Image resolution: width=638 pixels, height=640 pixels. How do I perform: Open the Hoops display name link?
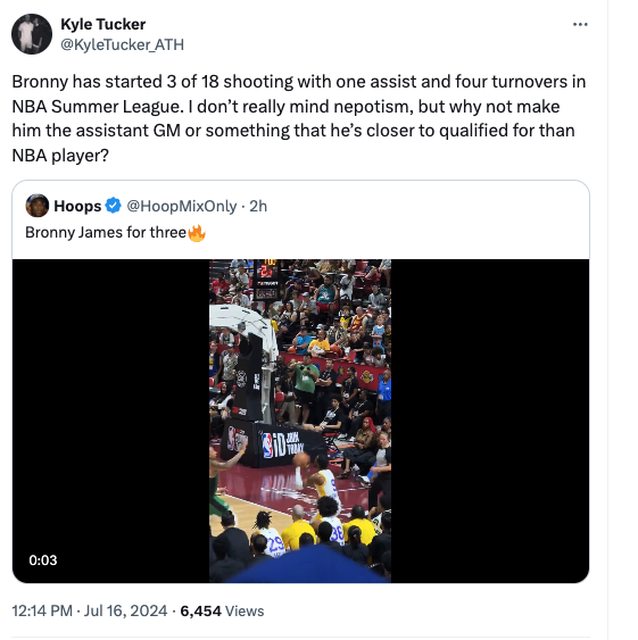(x=77, y=206)
